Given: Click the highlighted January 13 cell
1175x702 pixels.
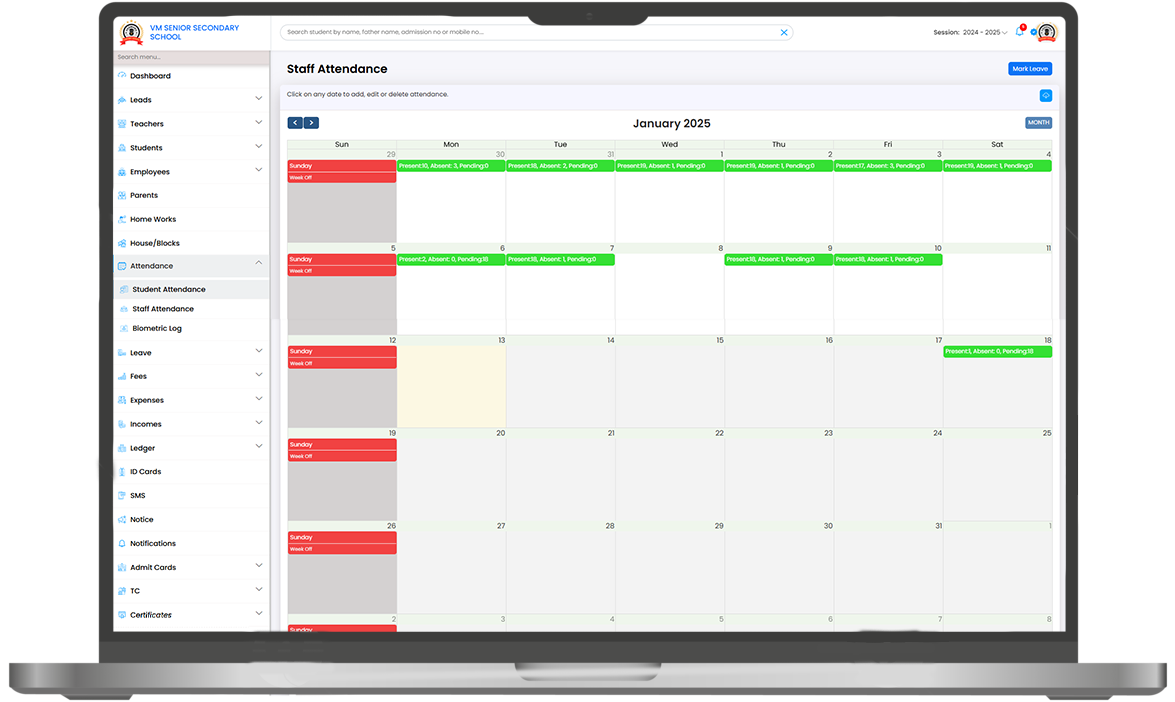Looking at the screenshot, I should tap(451, 385).
